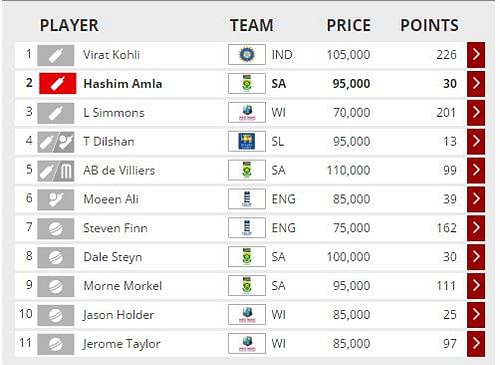Click West Indies badge in L Simmons row
This screenshot has width=500, height=365.
(247, 112)
